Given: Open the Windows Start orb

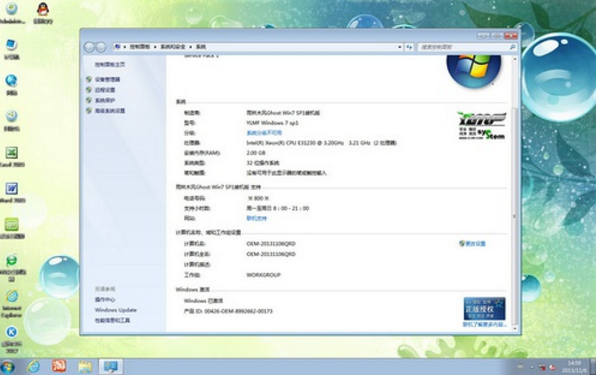Looking at the screenshot, I should pyautogui.click(x=8, y=367).
